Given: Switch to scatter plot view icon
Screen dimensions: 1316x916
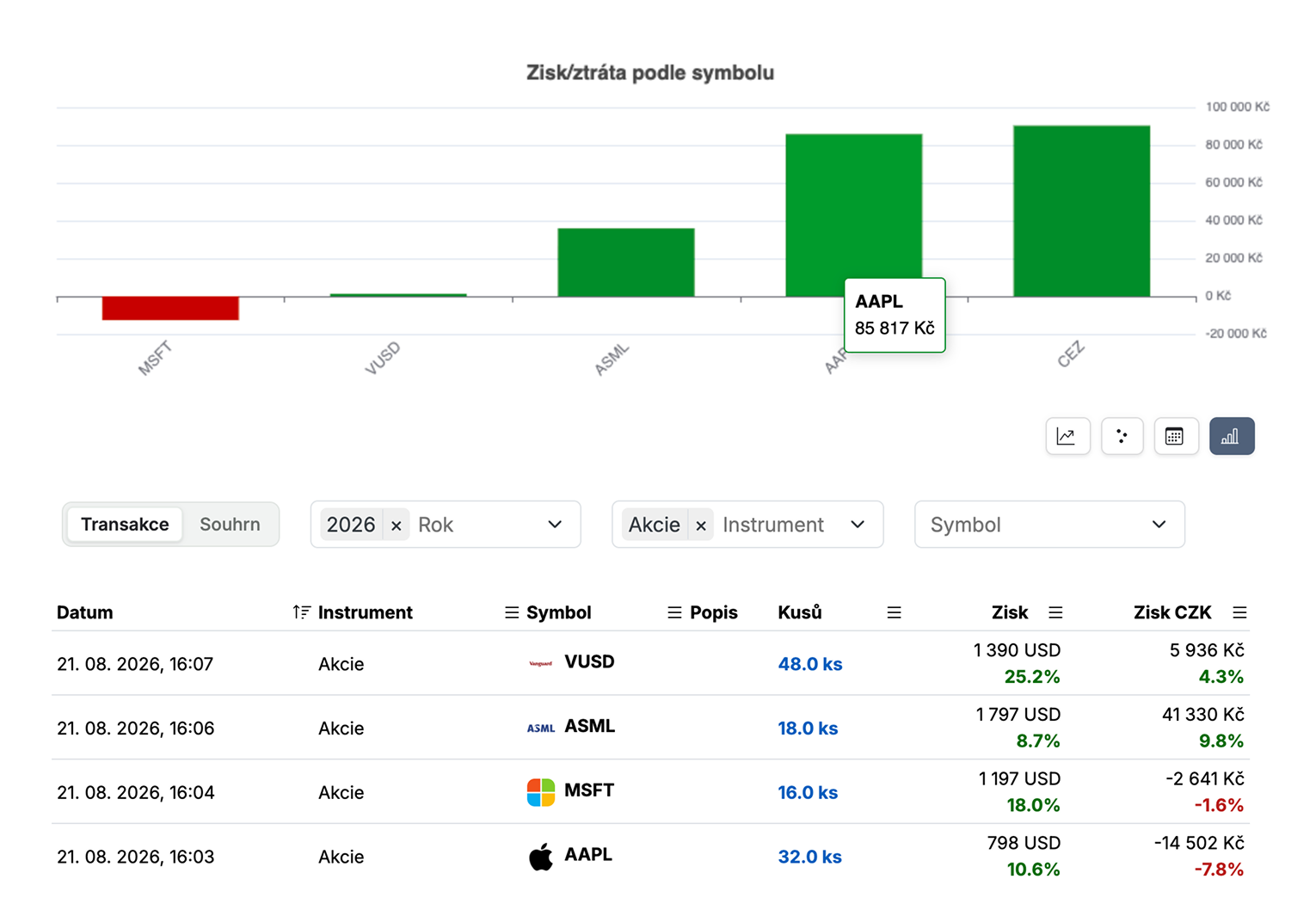Looking at the screenshot, I should click(1122, 436).
